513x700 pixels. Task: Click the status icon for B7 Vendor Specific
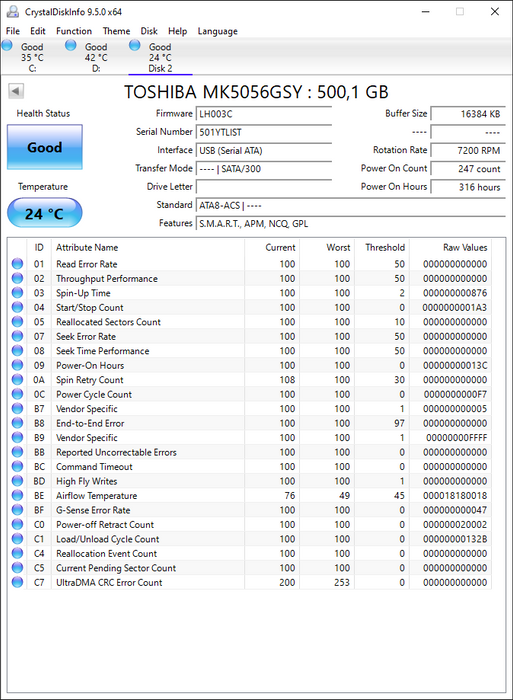17,408
